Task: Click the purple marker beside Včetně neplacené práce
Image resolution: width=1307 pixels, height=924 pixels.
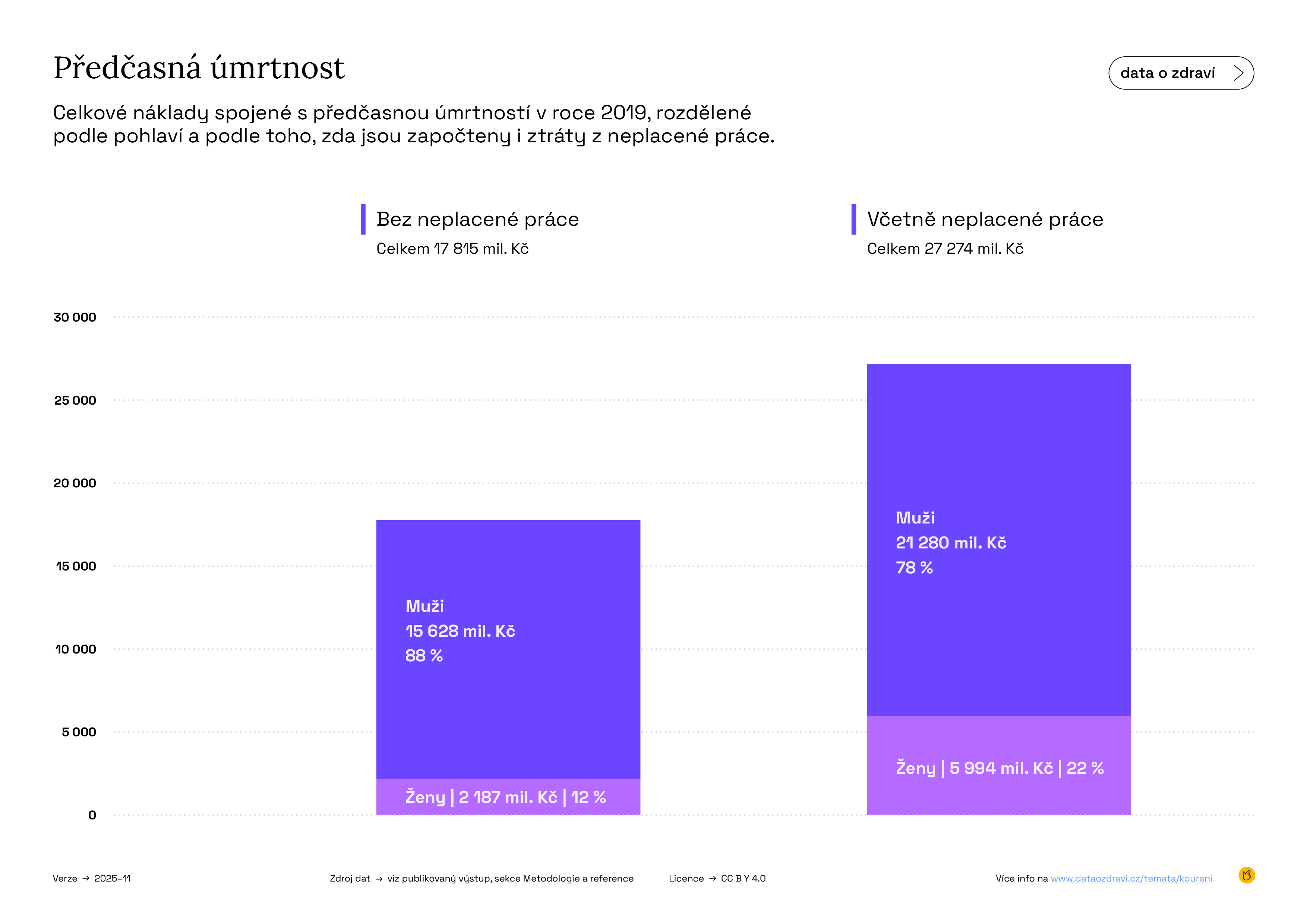Action: 853,219
